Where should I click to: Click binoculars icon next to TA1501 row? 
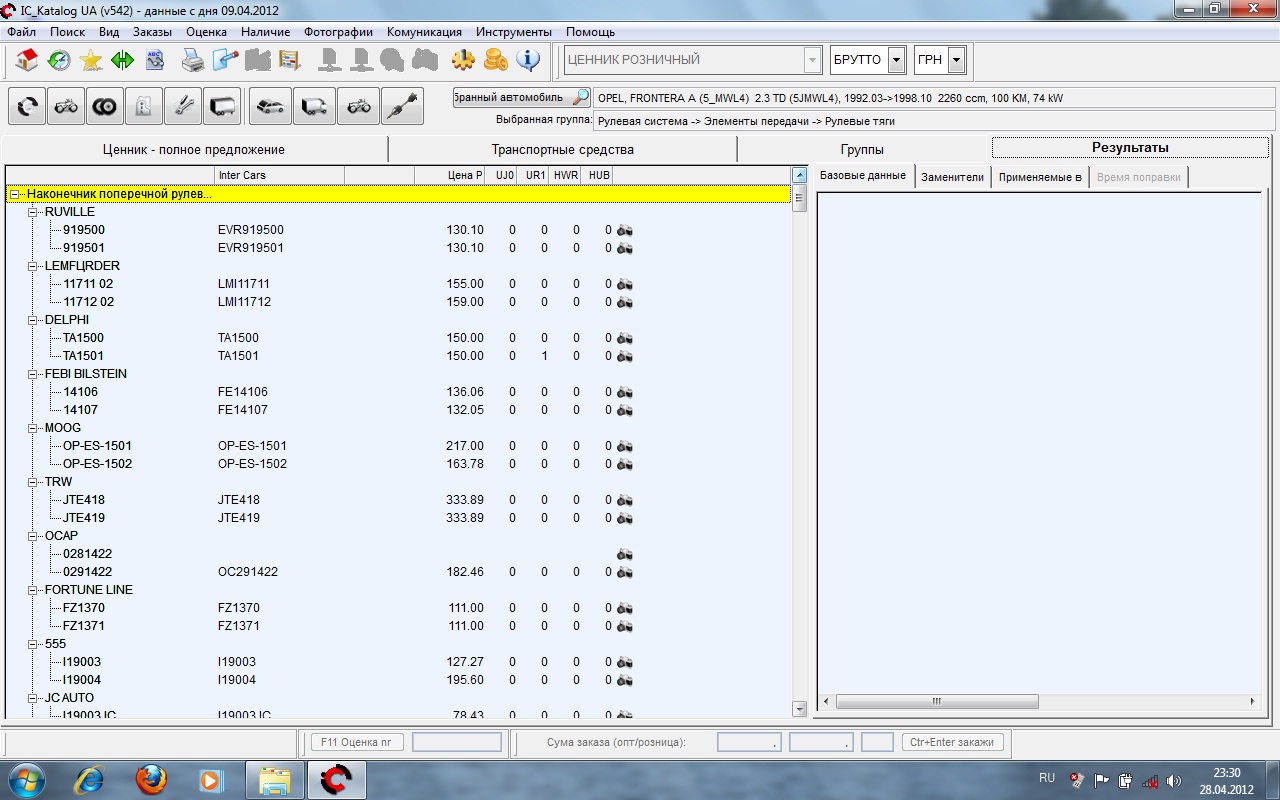tap(625, 356)
